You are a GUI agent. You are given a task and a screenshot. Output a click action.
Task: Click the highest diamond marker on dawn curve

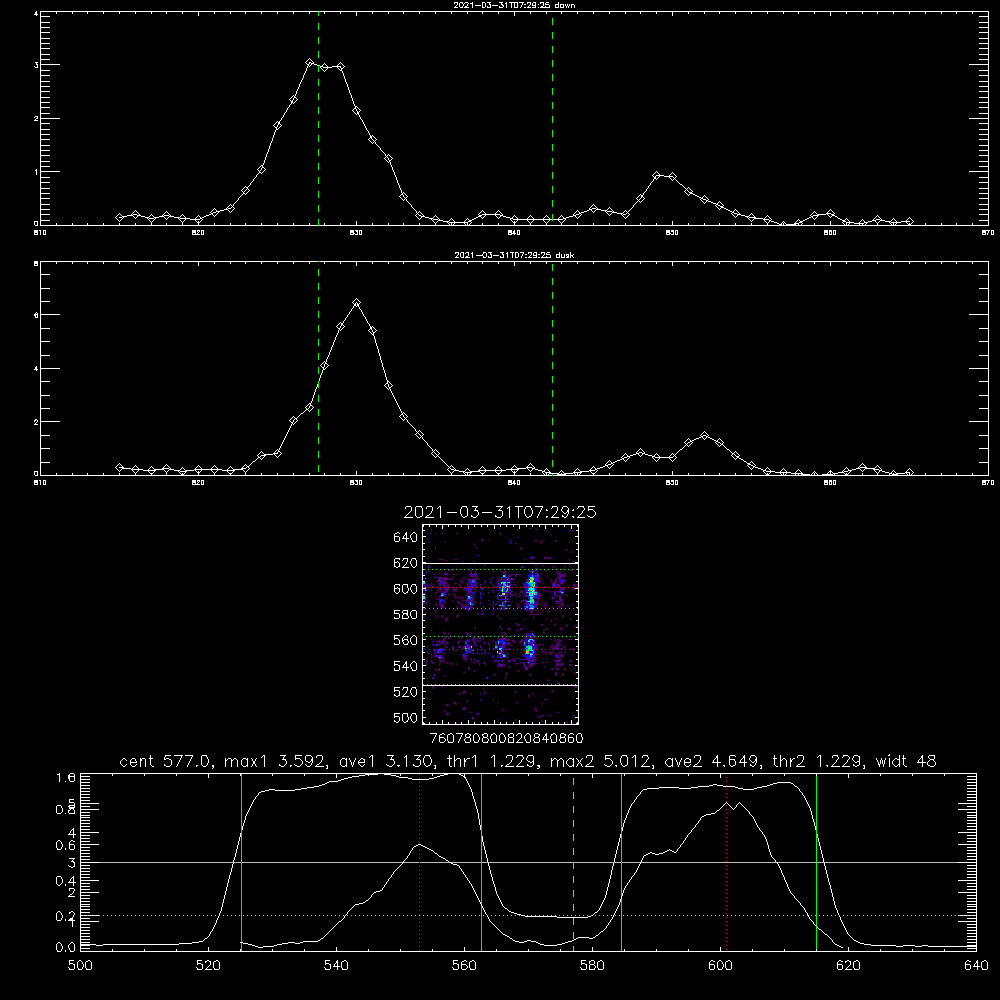(309, 62)
